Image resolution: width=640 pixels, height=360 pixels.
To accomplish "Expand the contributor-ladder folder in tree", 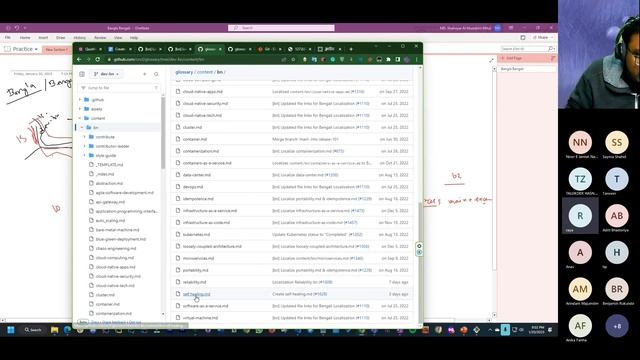I will (x=84, y=146).
